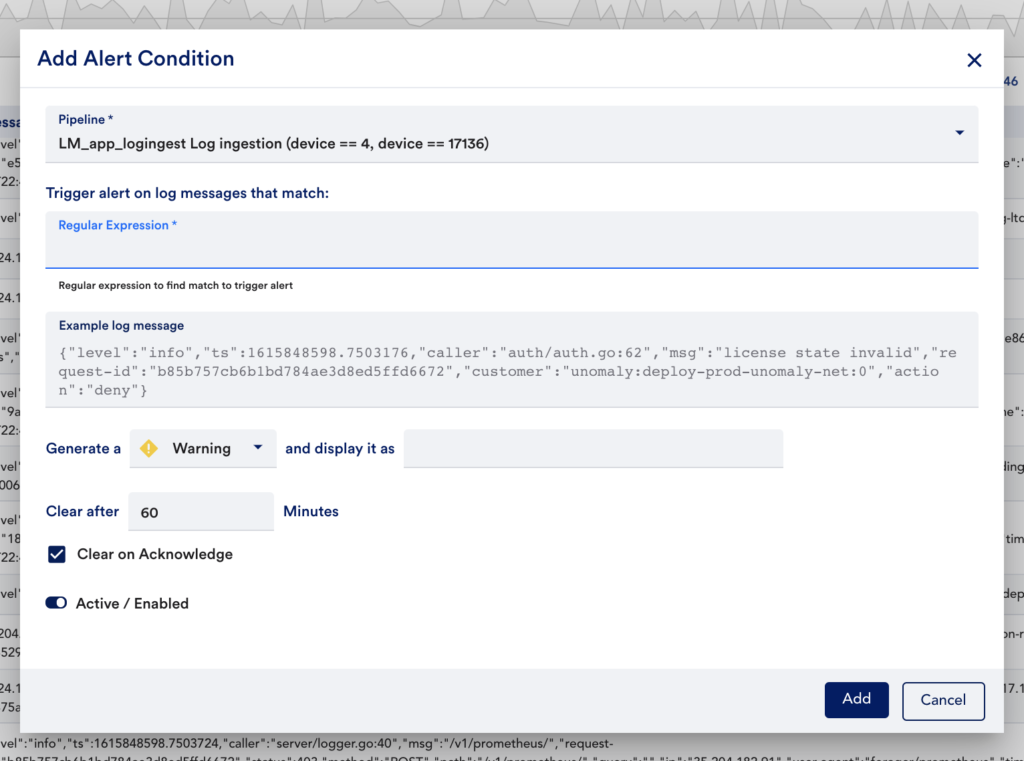Click the severity dropdown caret arrow
The image size is (1024, 761).
[258, 447]
